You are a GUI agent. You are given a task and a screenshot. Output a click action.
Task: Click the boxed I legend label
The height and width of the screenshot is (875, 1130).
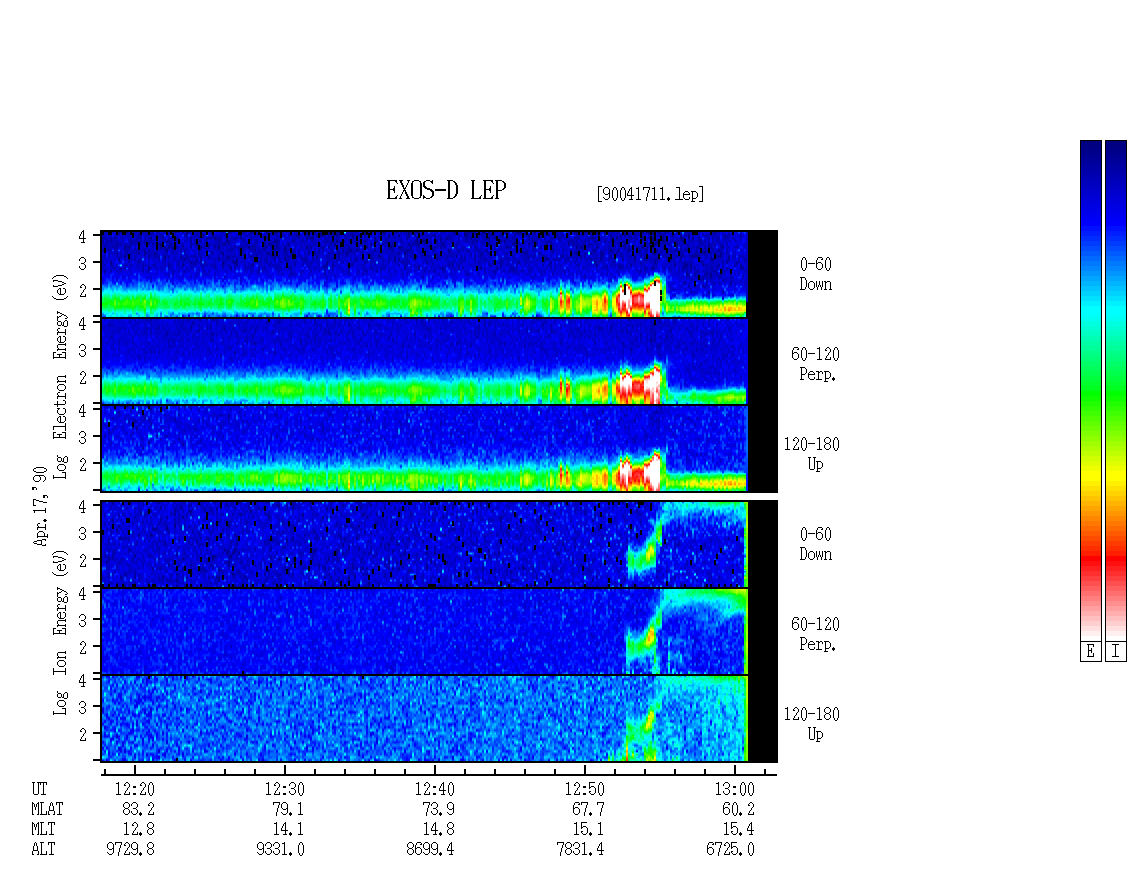click(1116, 651)
